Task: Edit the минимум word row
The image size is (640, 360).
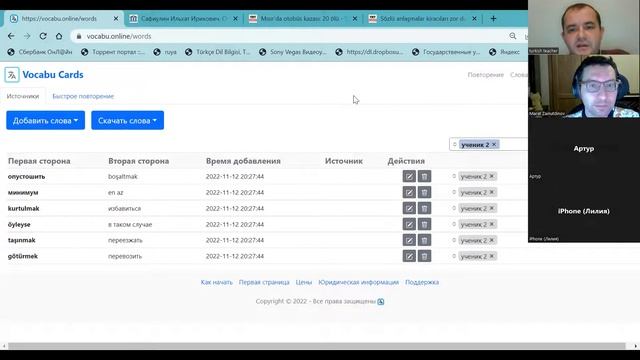Action: 409,192
